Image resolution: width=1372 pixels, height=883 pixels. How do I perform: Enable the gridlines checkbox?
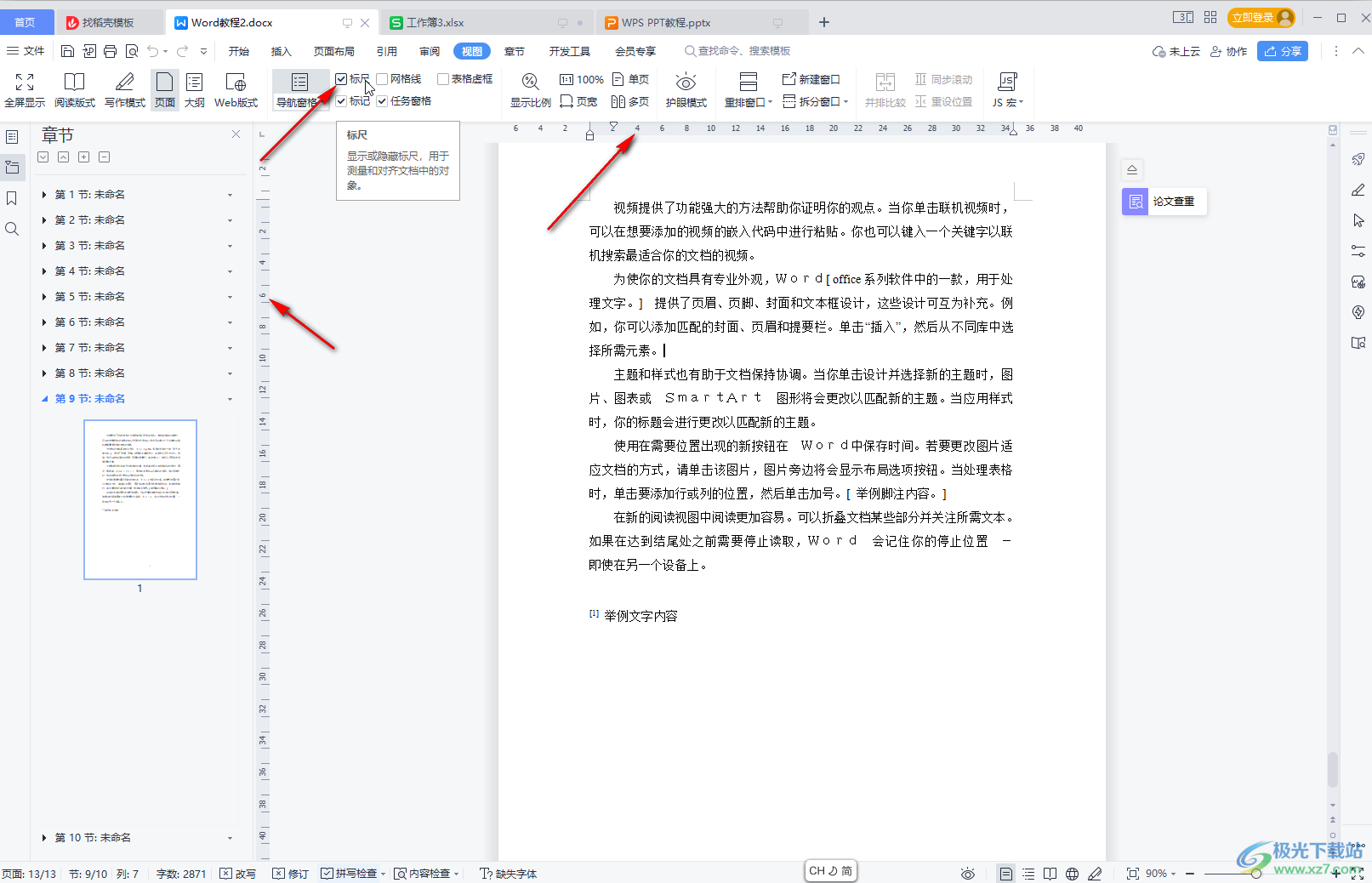[383, 79]
